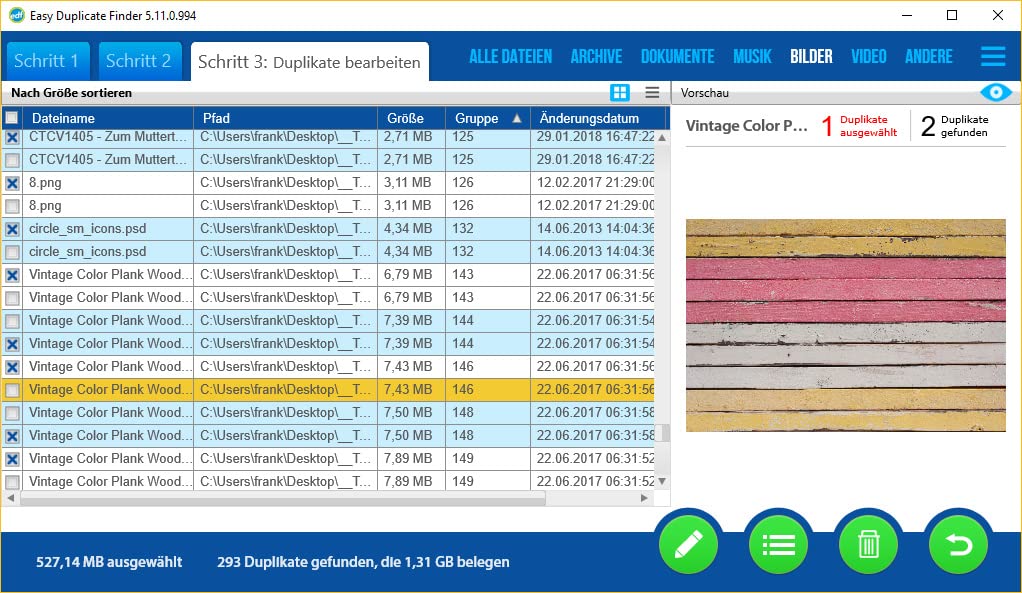1022x593 pixels.
Task: Click the green pencil edit button
Action: pyautogui.click(x=688, y=545)
